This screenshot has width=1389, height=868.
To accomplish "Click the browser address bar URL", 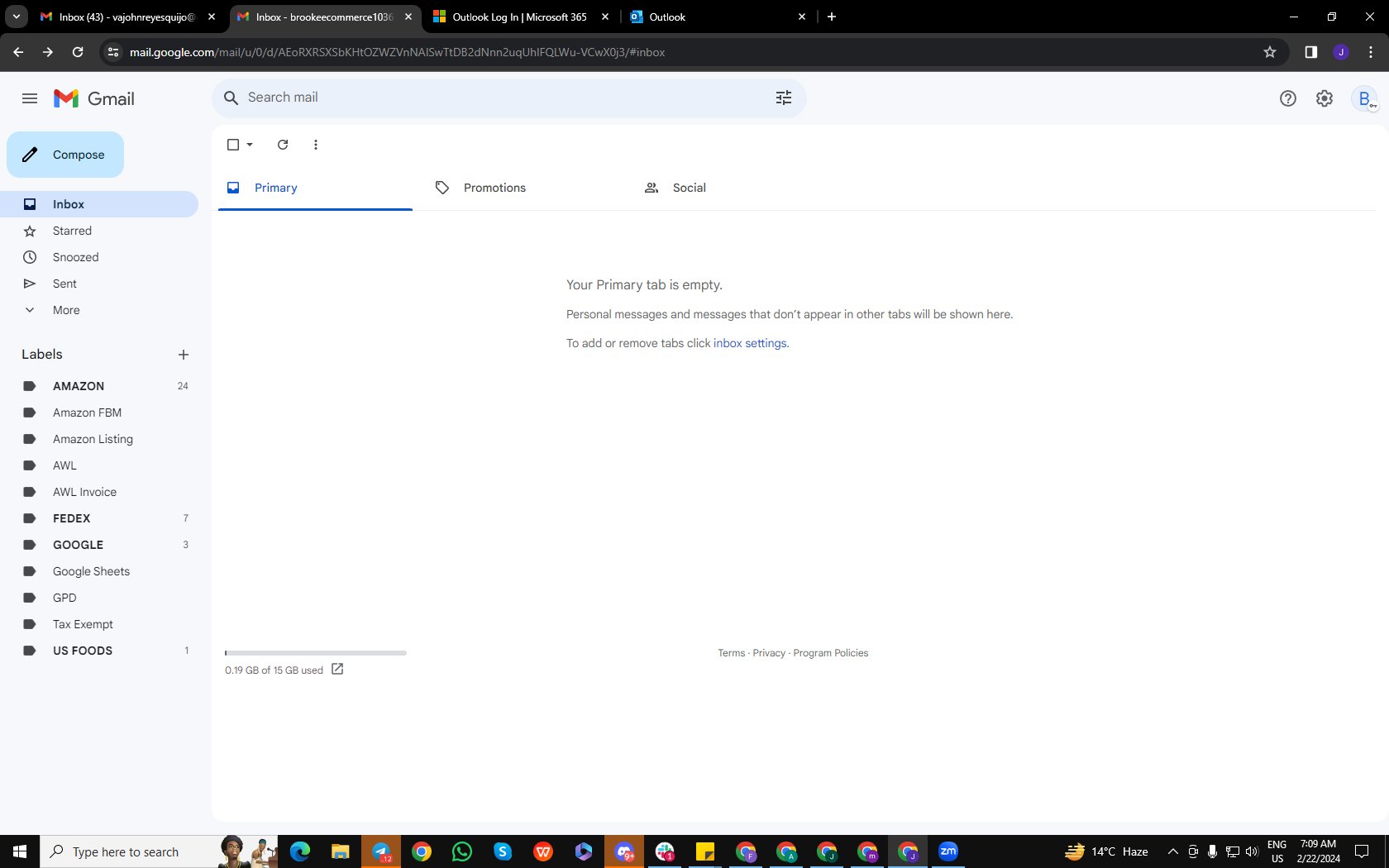I will coord(397,52).
